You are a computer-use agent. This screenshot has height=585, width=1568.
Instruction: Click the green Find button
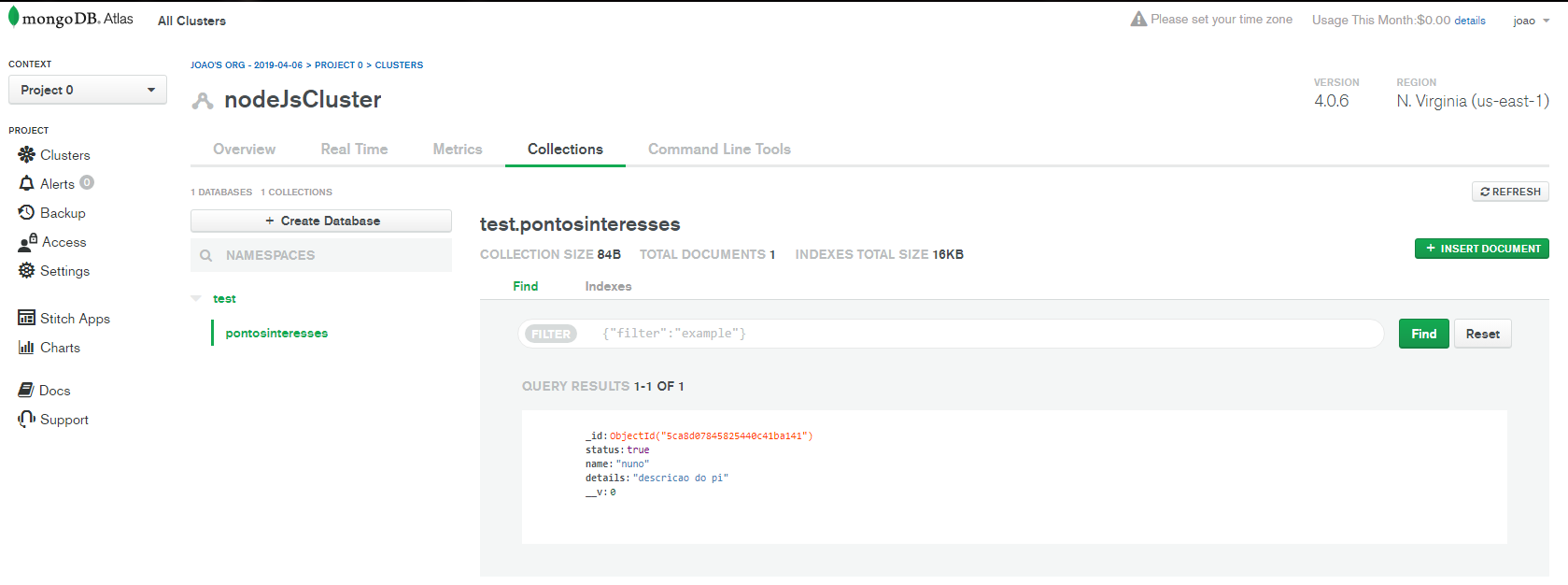pos(1423,334)
